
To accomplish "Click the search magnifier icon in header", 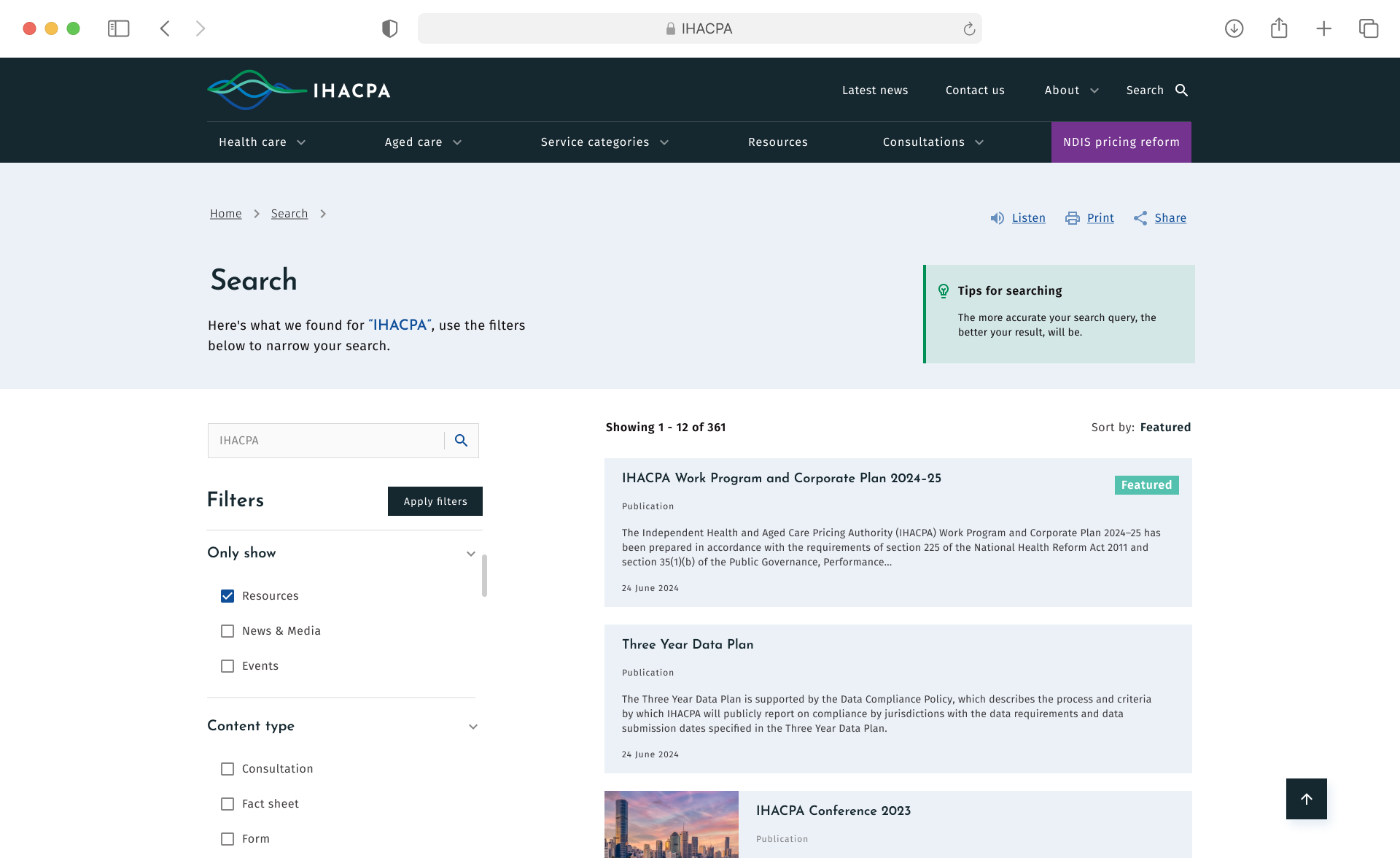I will coord(1181,90).
